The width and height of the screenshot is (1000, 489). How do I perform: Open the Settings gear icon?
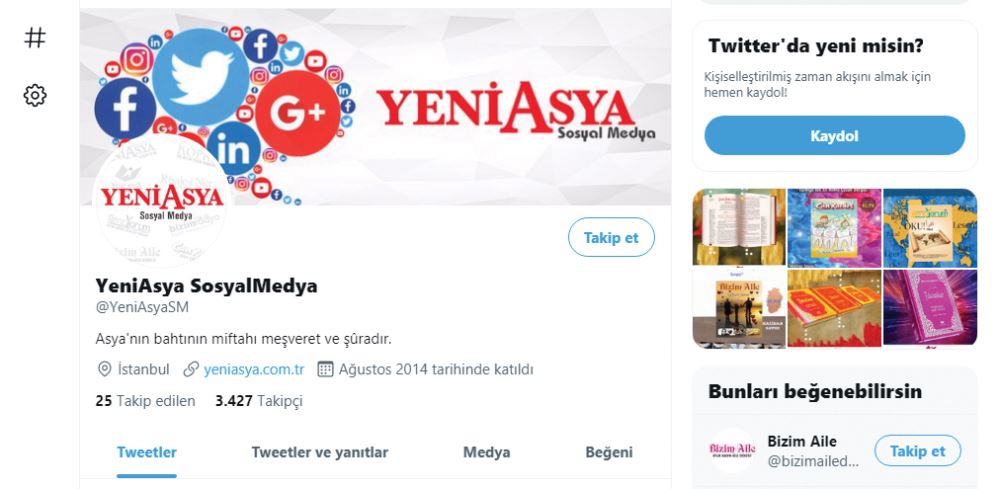point(35,96)
